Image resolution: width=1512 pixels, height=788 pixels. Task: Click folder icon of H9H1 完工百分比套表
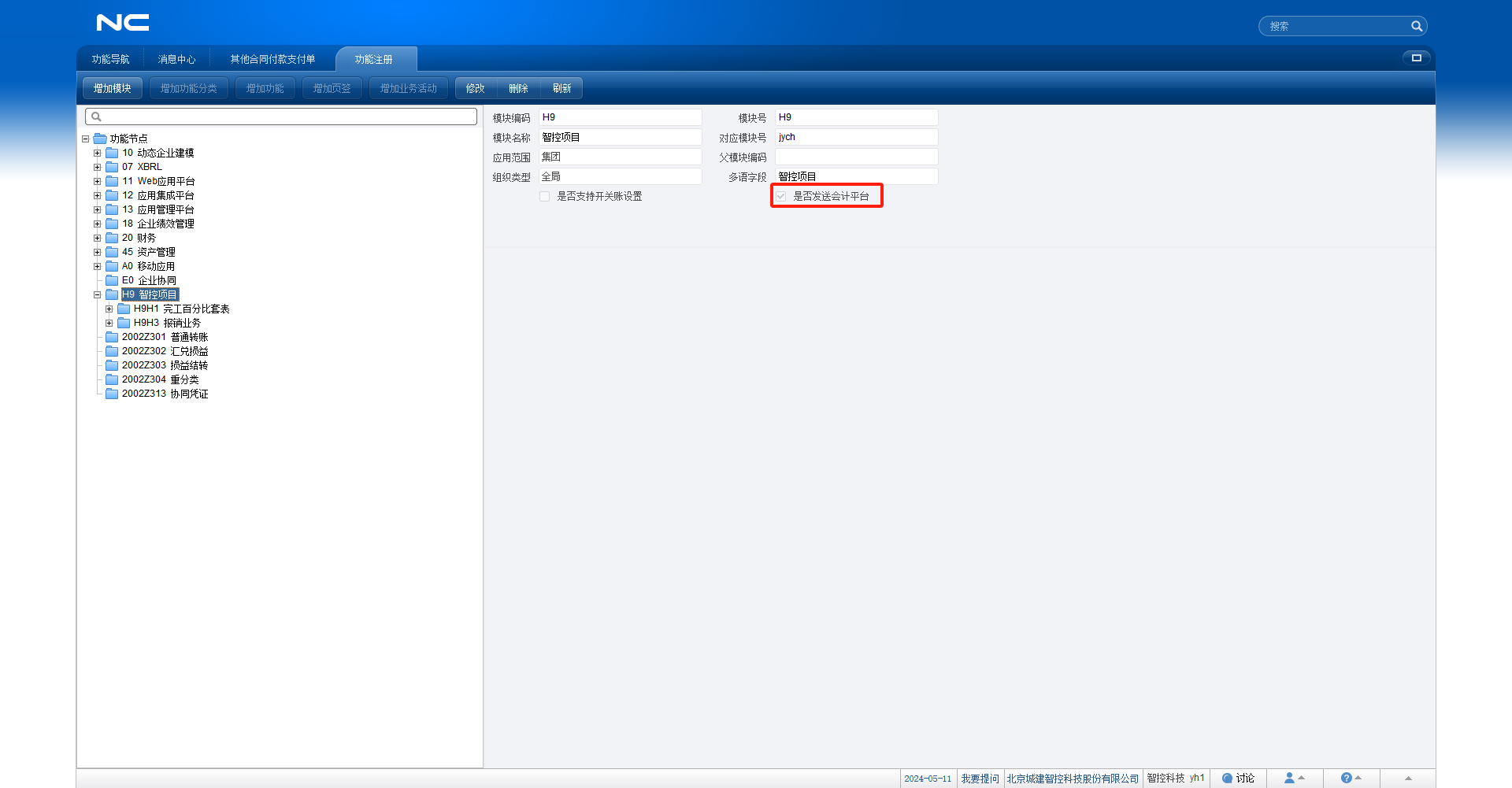click(124, 309)
